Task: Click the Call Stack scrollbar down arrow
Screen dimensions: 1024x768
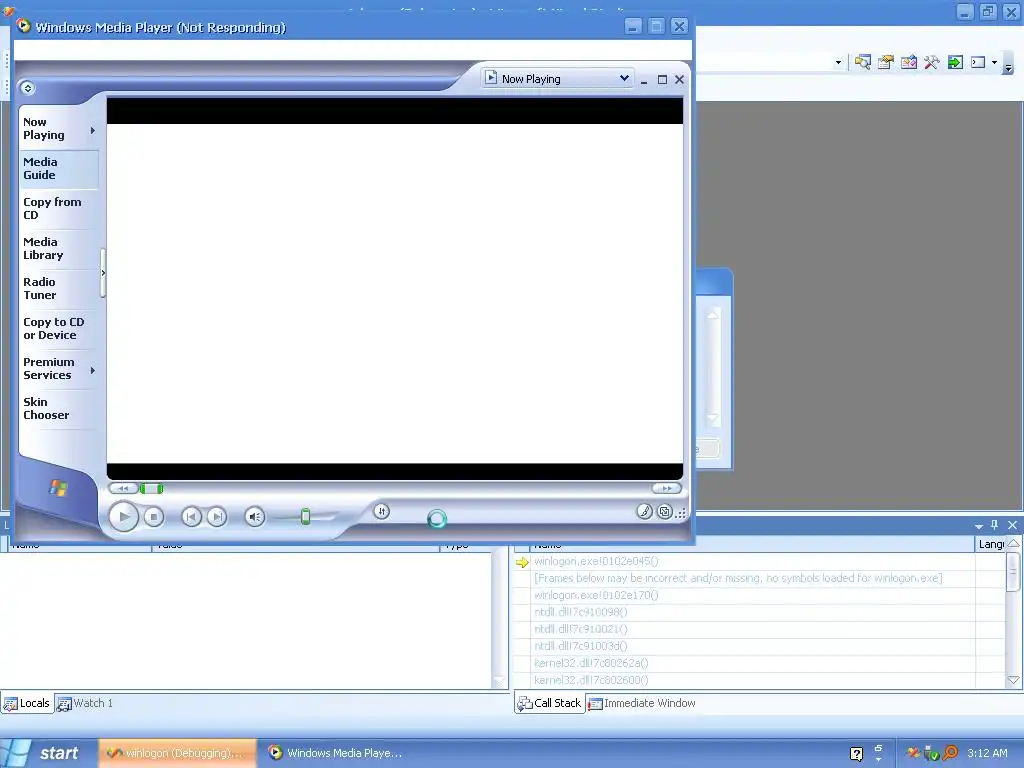Action: point(1014,680)
